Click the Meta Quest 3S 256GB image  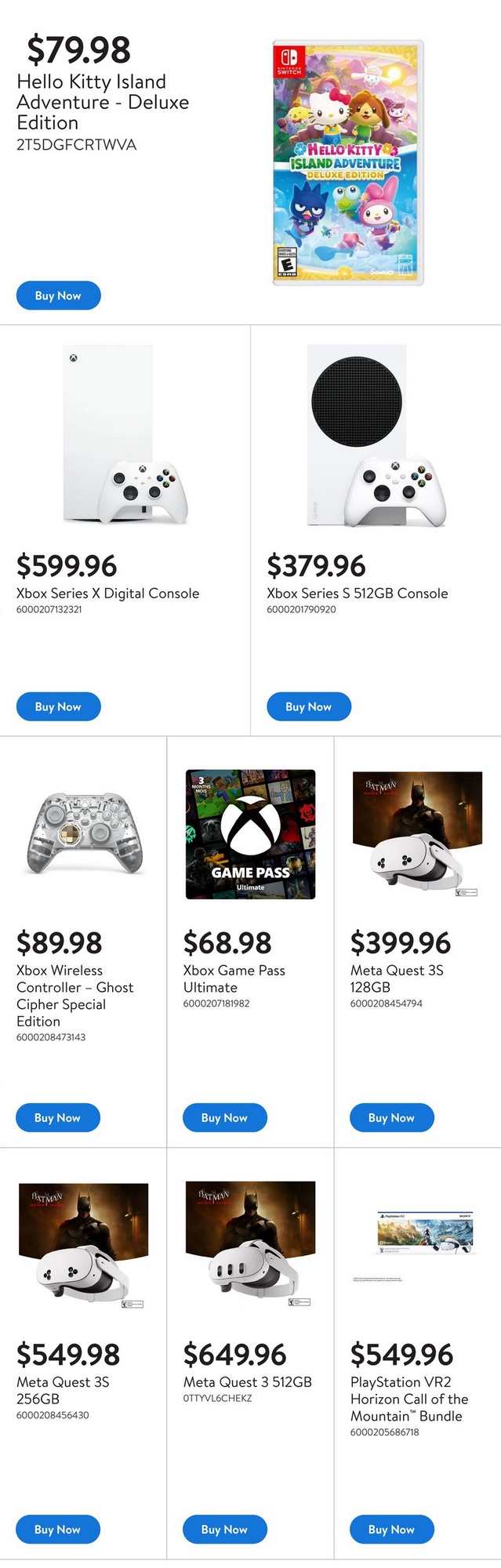click(x=83, y=1245)
